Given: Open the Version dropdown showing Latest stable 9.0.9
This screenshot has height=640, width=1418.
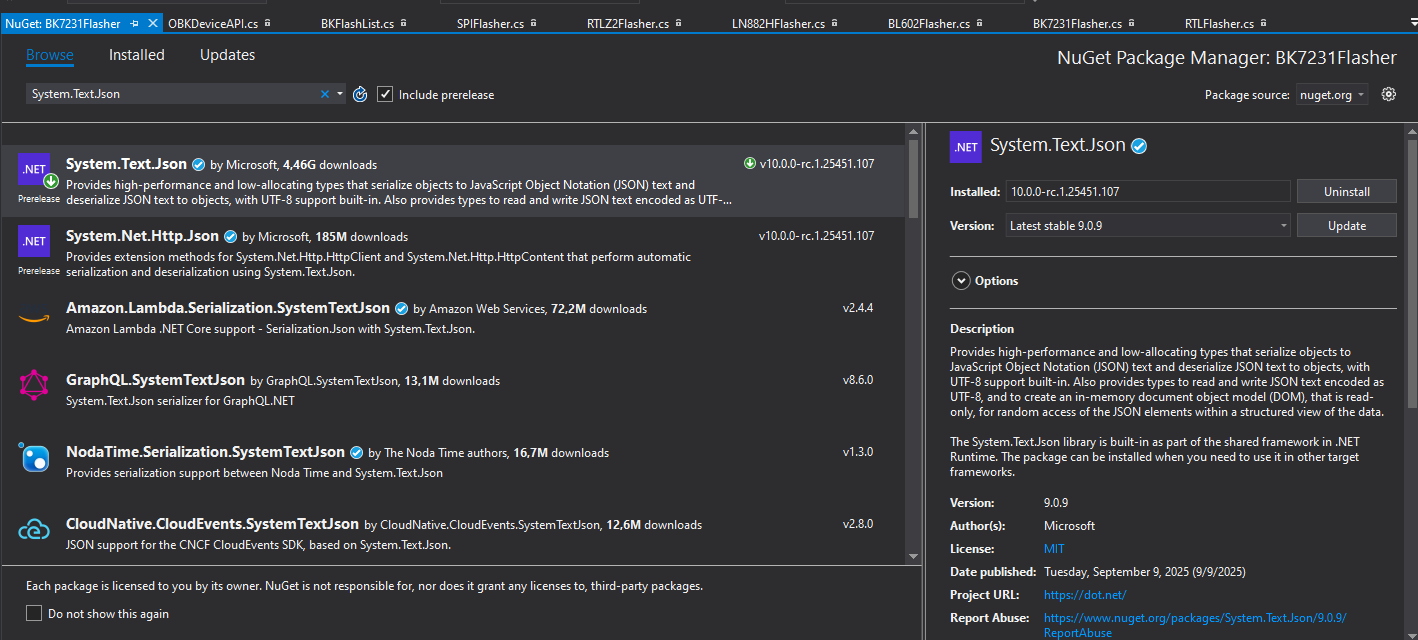Looking at the screenshot, I should pyautogui.click(x=1147, y=225).
